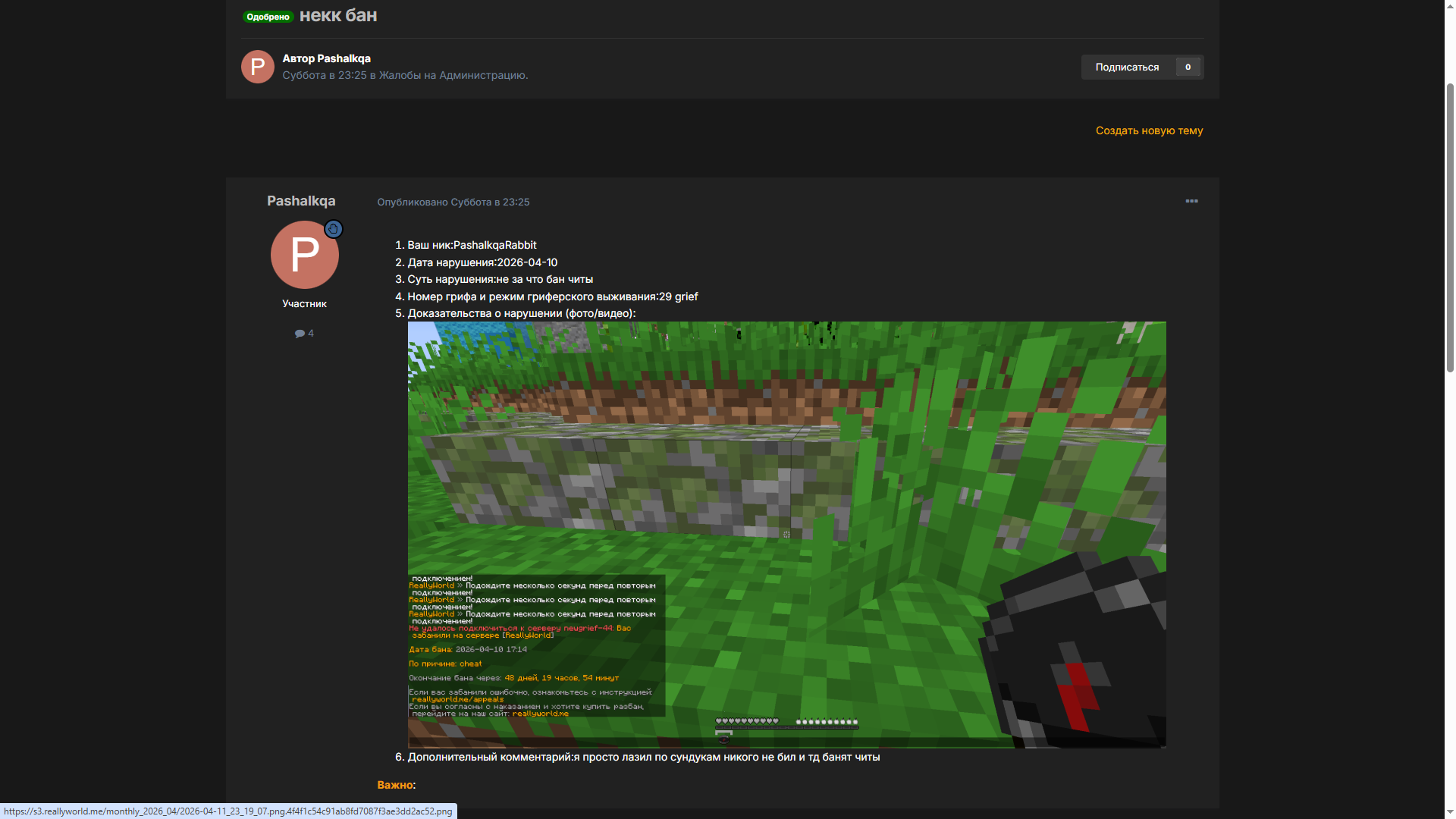Open Создать новую тему link
This screenshot has height=819, width=1456.
(1149, 130)
